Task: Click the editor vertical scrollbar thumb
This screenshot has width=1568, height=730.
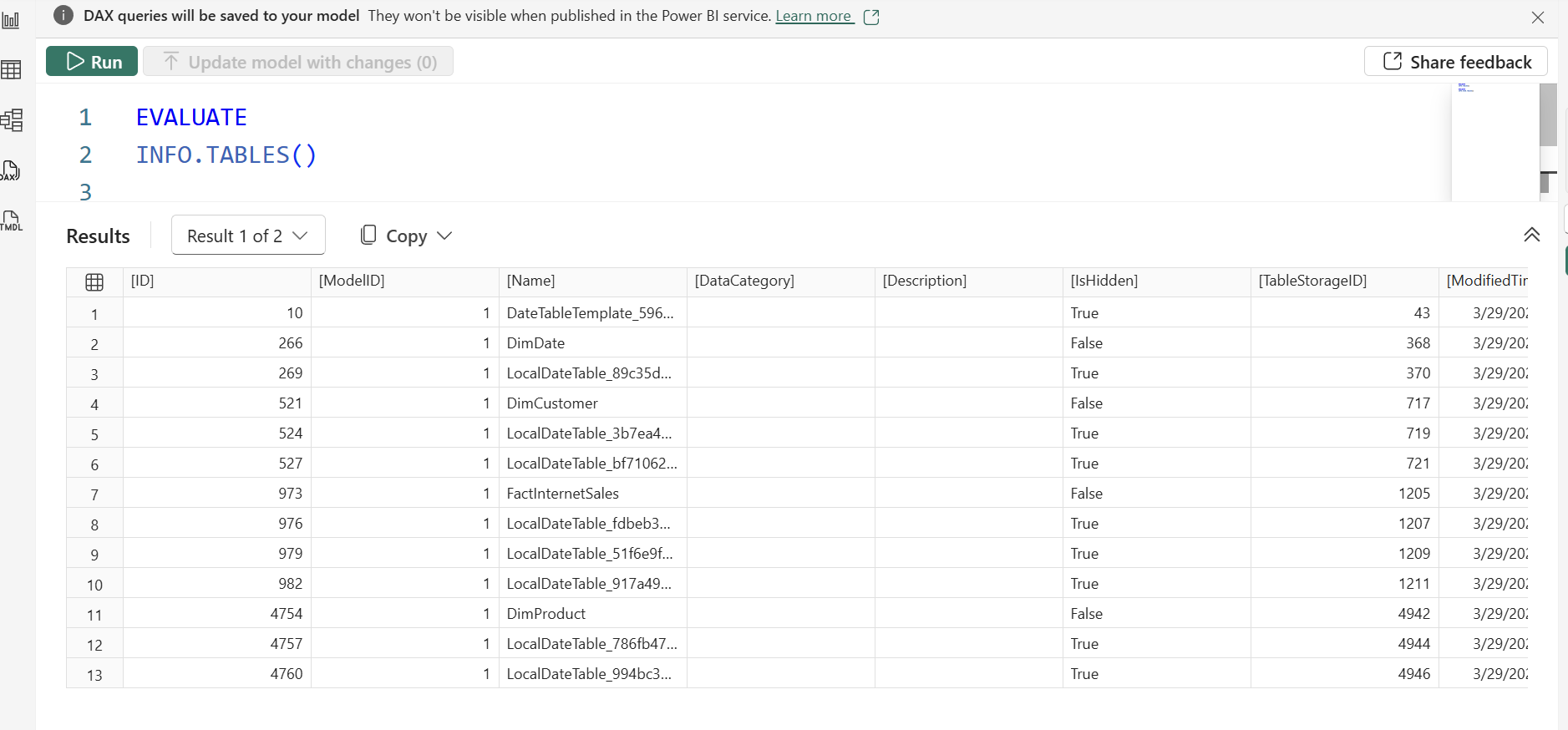Action: (x=1548, y=115)
